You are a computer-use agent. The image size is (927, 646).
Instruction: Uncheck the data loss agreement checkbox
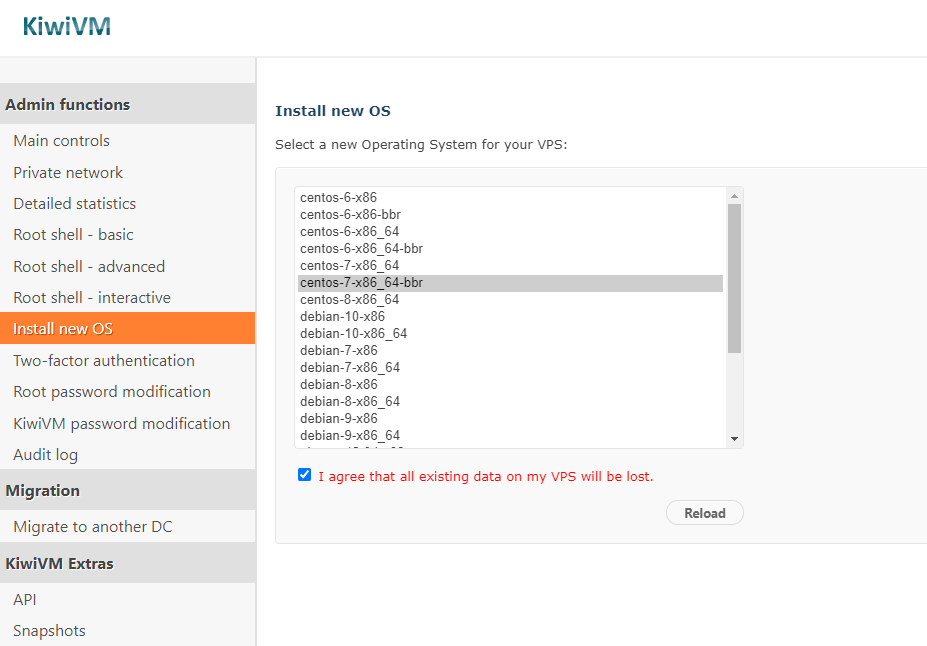(x=305, y=475)
